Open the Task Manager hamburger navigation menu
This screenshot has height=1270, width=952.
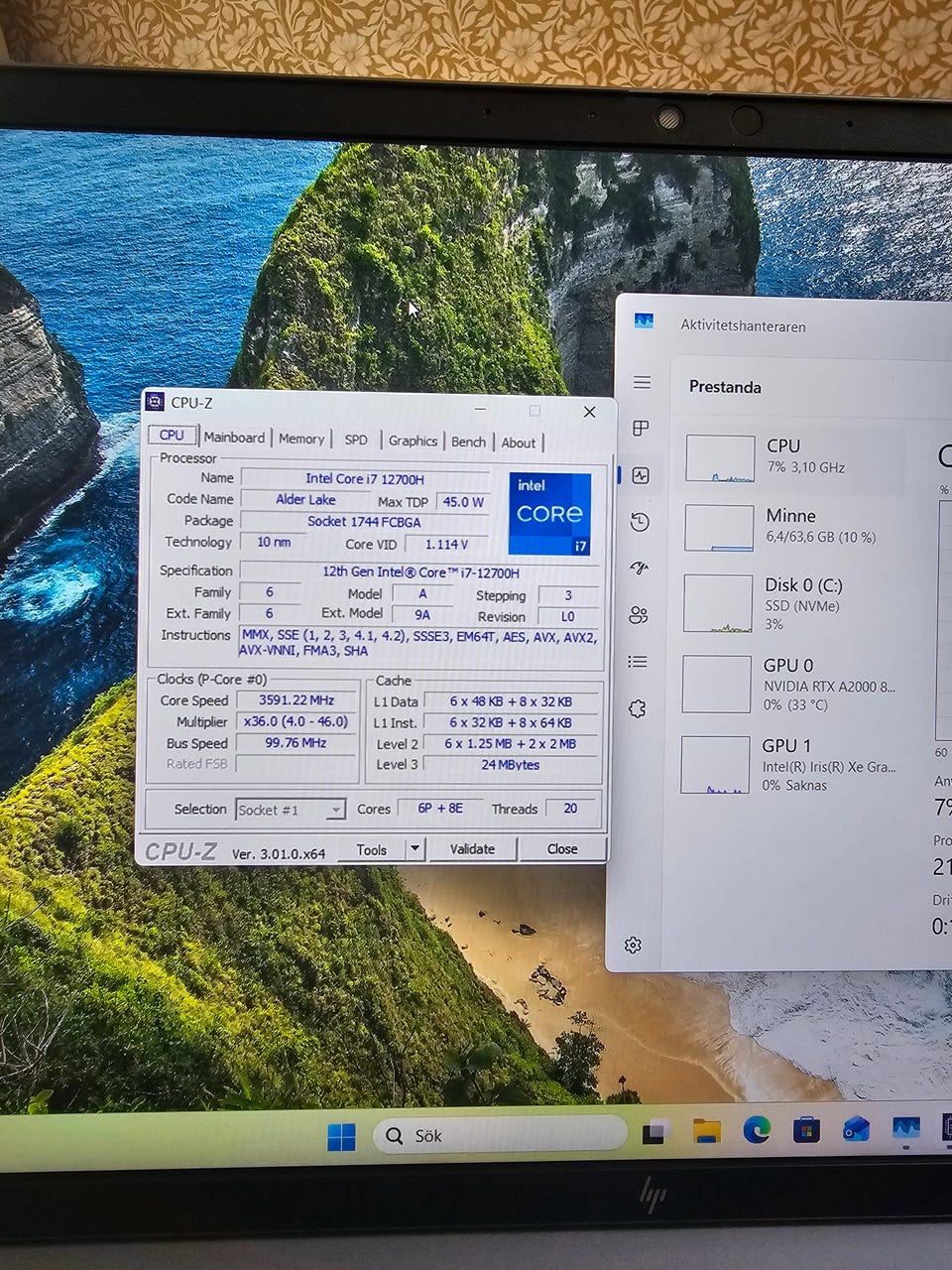[642, 382]
